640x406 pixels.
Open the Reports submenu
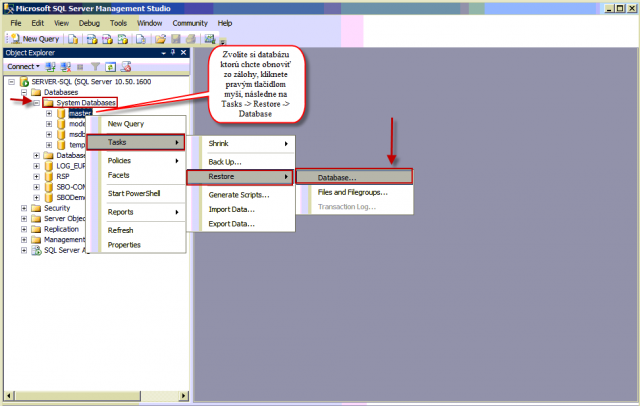136,212
